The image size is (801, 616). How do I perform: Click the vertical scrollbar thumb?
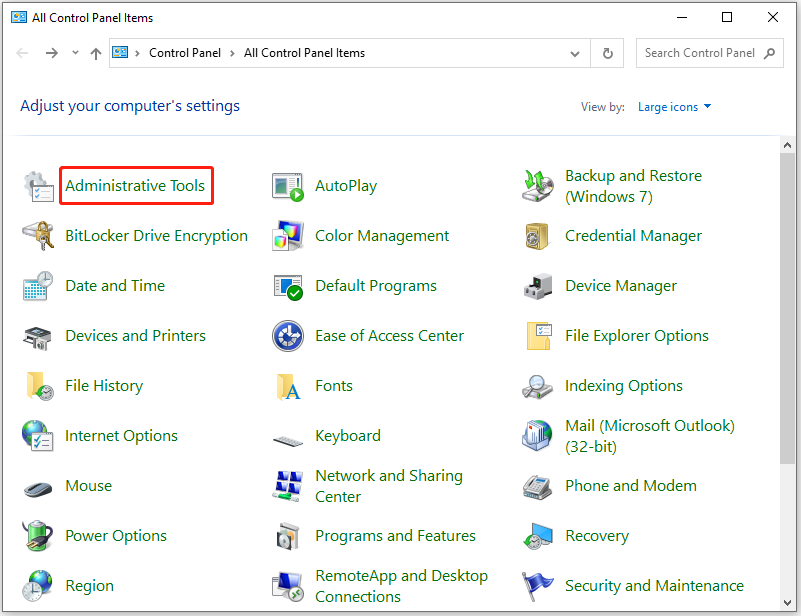click(x=787, y=308)
